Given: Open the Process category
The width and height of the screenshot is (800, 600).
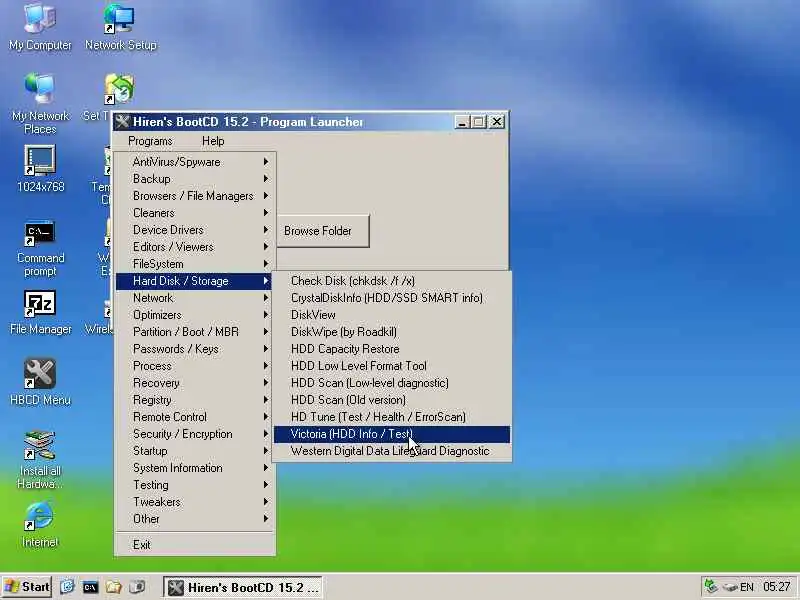Looking at the screenshot, I should [196, 366].
